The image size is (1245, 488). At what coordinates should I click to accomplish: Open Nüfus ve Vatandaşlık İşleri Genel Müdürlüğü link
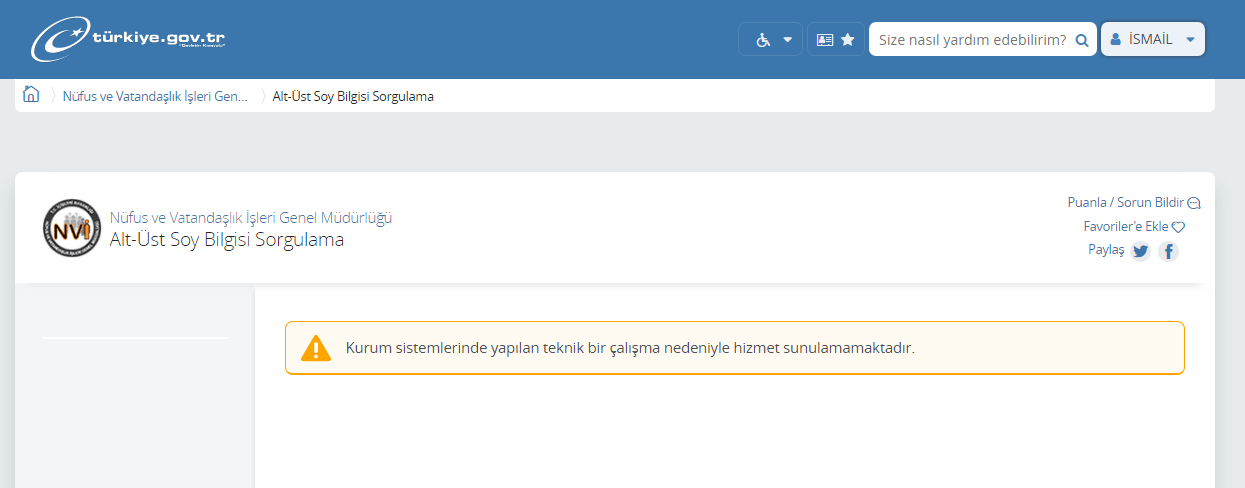tap(251, 217)
